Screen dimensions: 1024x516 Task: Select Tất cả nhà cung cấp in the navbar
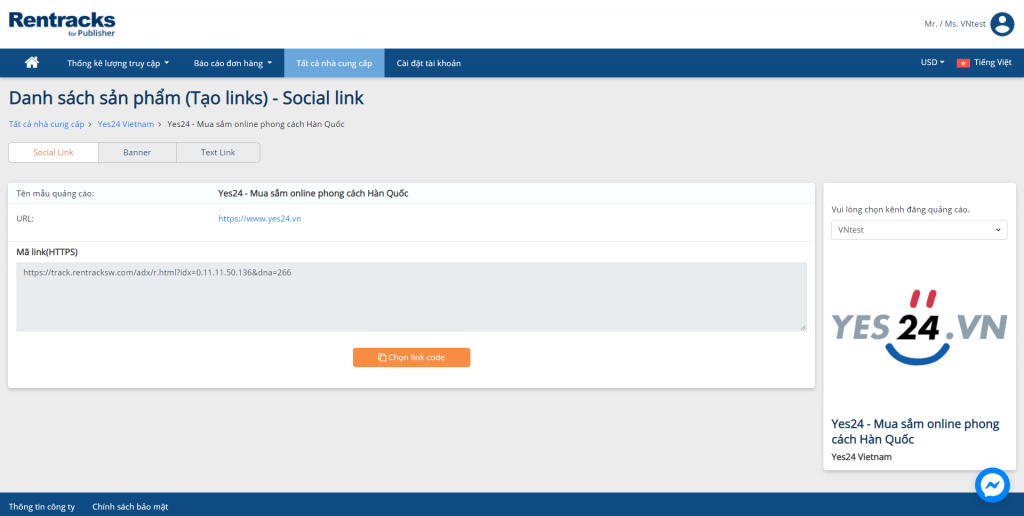334,63
